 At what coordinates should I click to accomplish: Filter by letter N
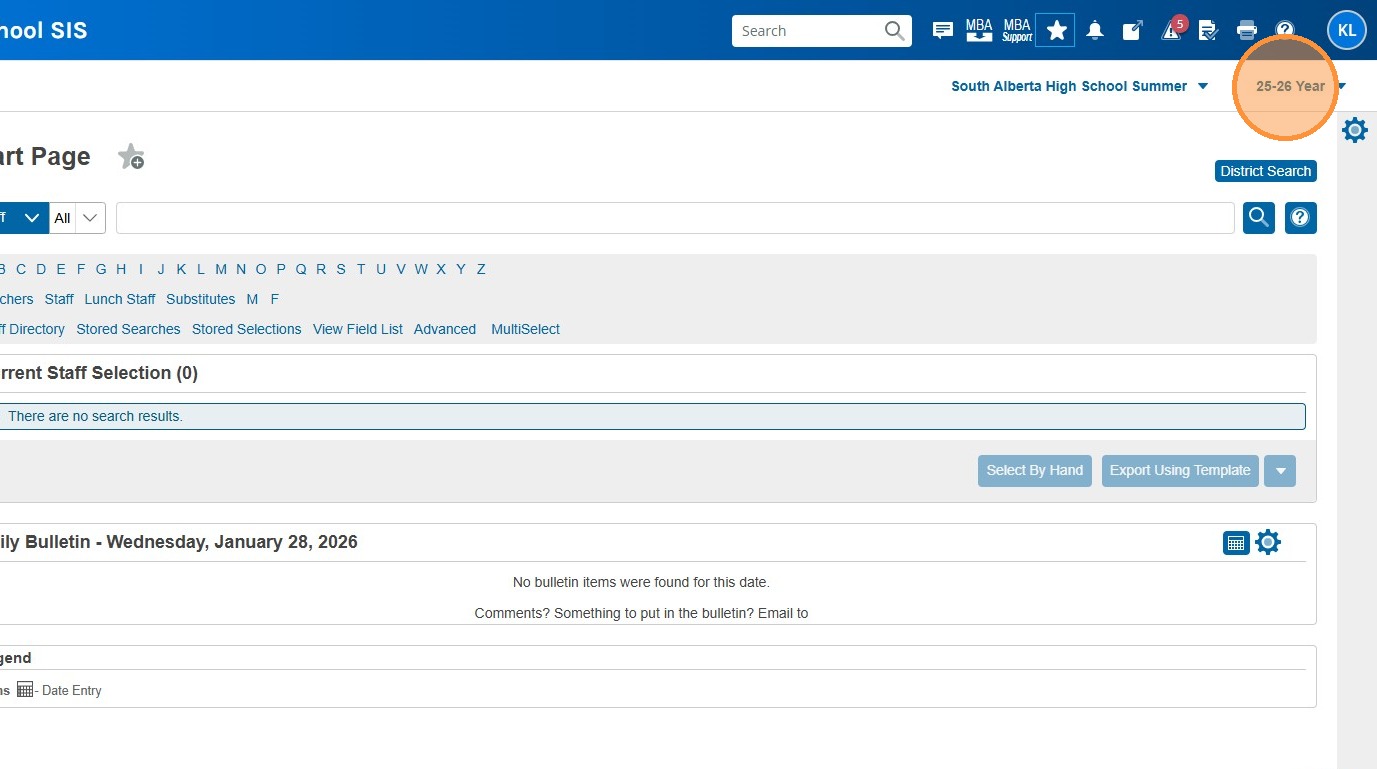click(x=241, y=269)
